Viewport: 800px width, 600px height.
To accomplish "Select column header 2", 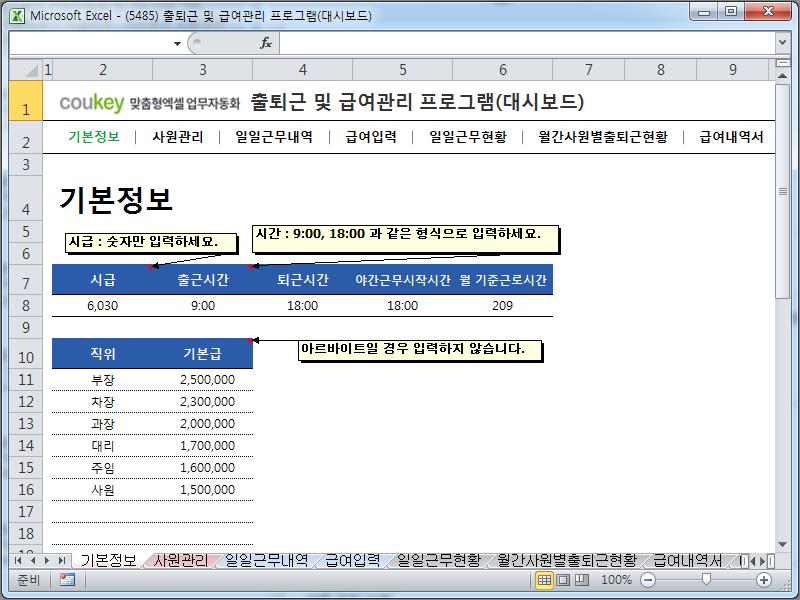I will 103,69.
